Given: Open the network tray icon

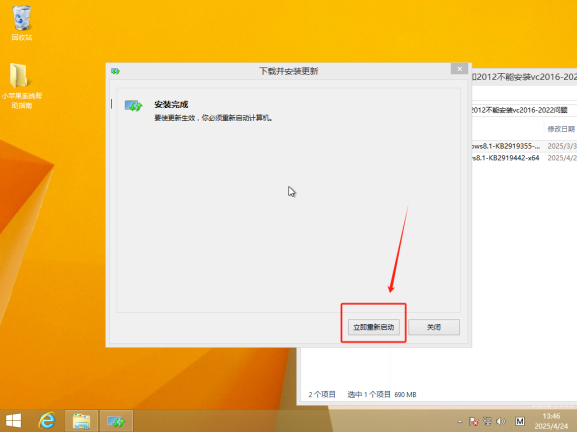Looking at the screenshot, I should pyautogui.click(x=487, y=421).
